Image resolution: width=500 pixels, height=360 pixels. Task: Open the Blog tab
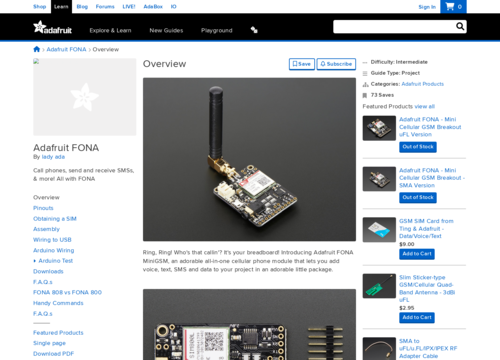point(82,7)
